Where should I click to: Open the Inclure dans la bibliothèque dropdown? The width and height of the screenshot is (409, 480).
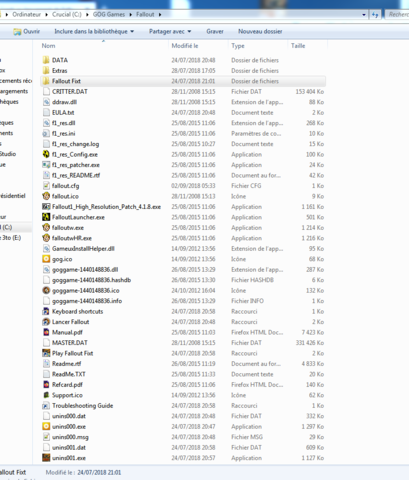pos(94,31)
